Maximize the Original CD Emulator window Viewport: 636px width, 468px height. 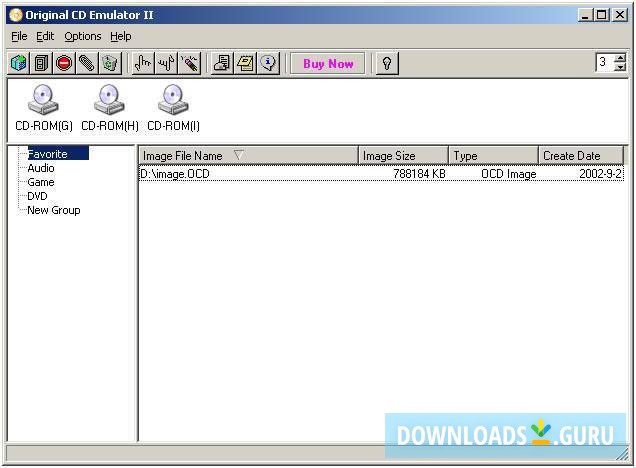[x=602, y=15]
